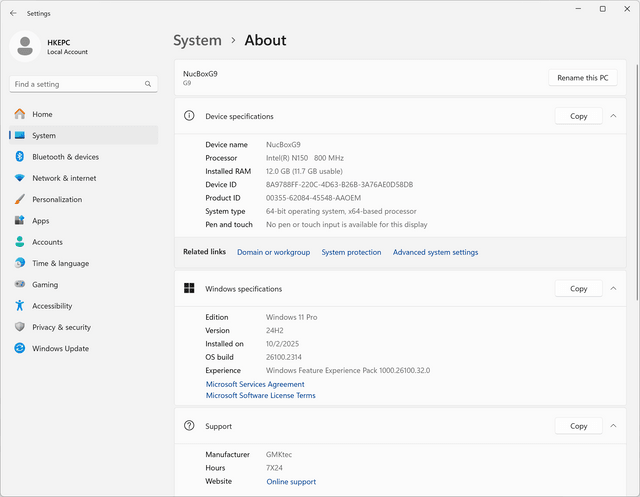This screenshot has height=497, width=640.
Task: Copy the Device specifications
Action: pyautogui.click(x=578, y=116)
